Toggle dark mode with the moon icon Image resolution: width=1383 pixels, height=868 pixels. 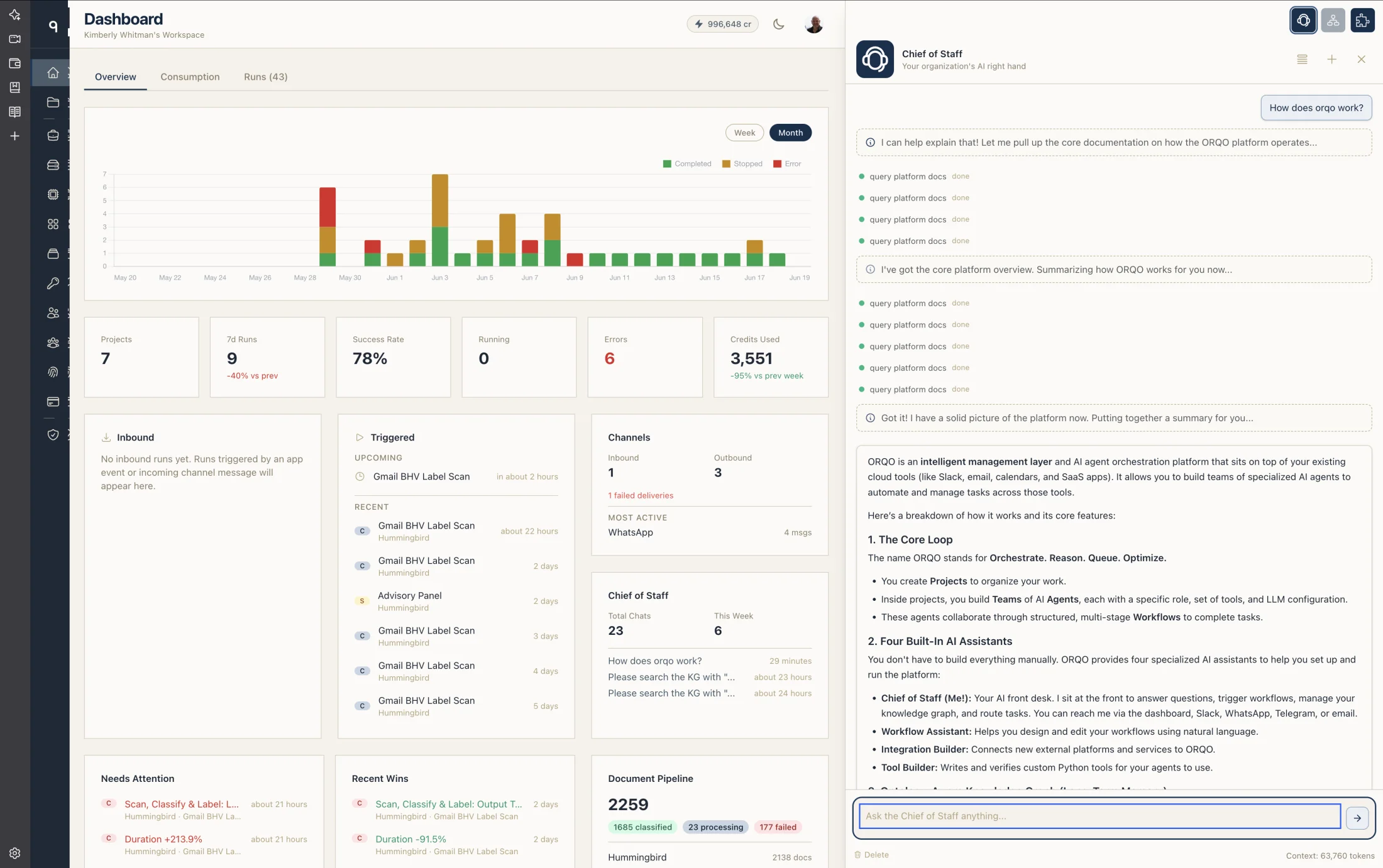point(778,25)
